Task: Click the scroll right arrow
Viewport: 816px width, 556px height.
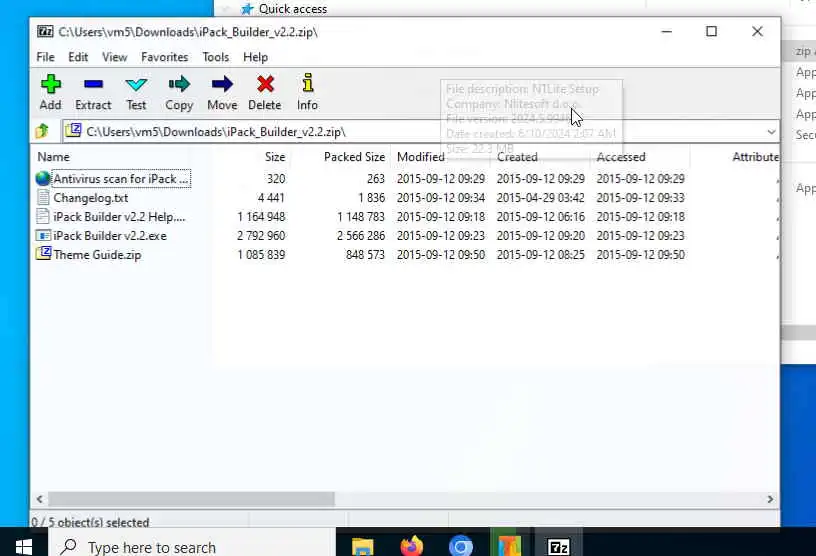Action: point(770,499)
